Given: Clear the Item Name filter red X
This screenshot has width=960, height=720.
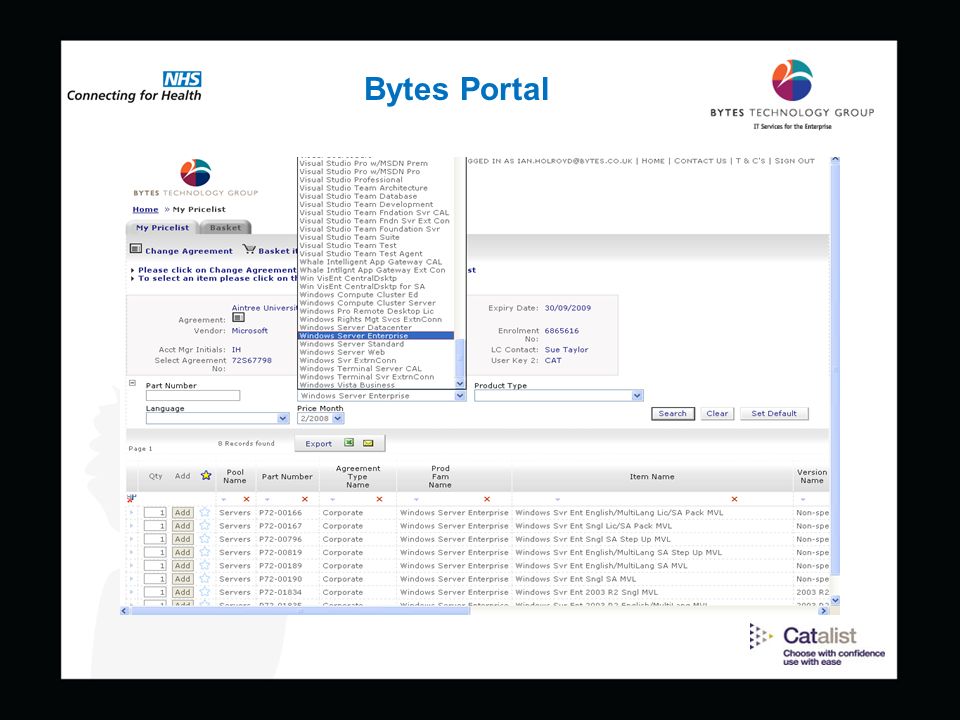Looking at the screenshot, I should click(x=734, y=499).
